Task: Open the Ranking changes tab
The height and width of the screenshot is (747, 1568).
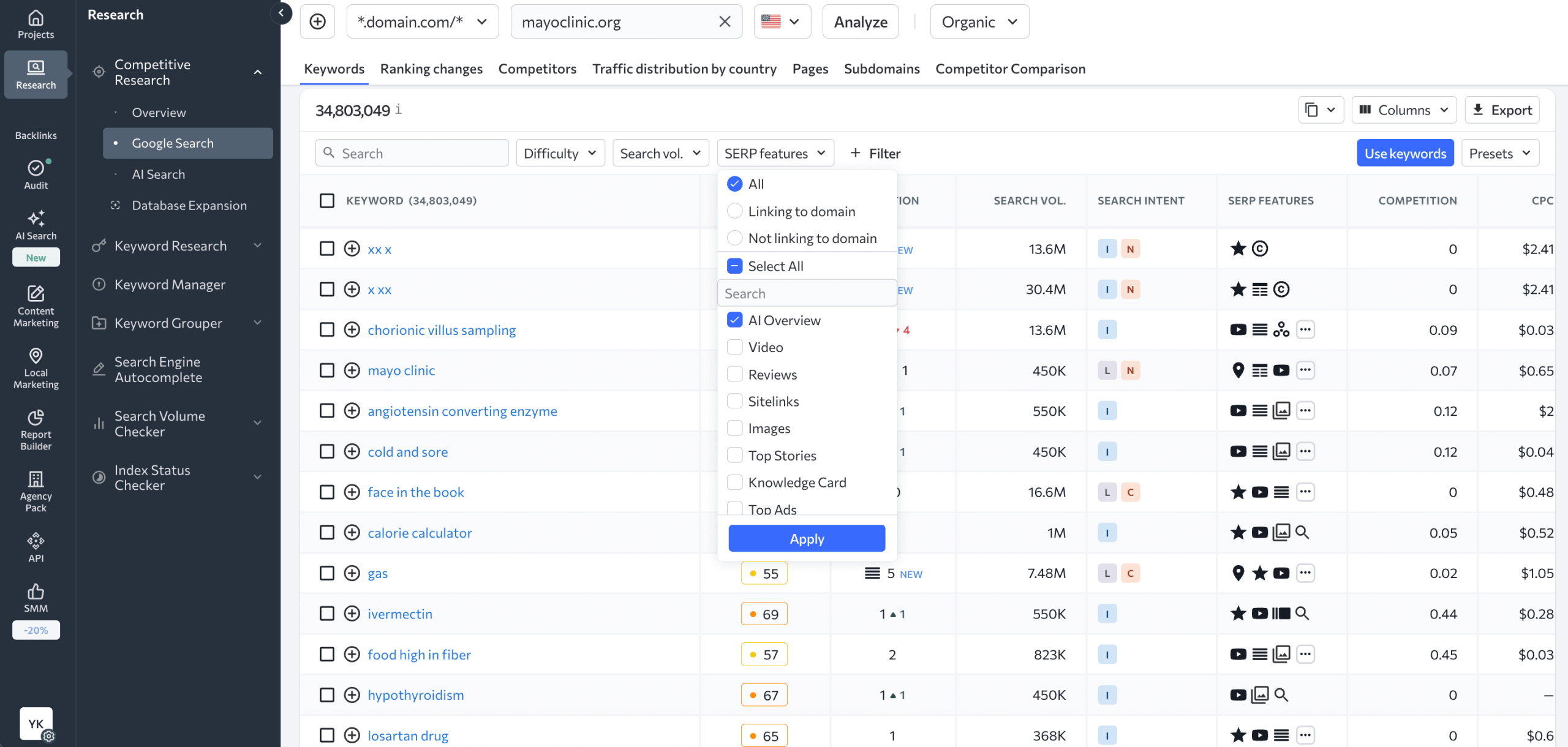Action: 431,69
